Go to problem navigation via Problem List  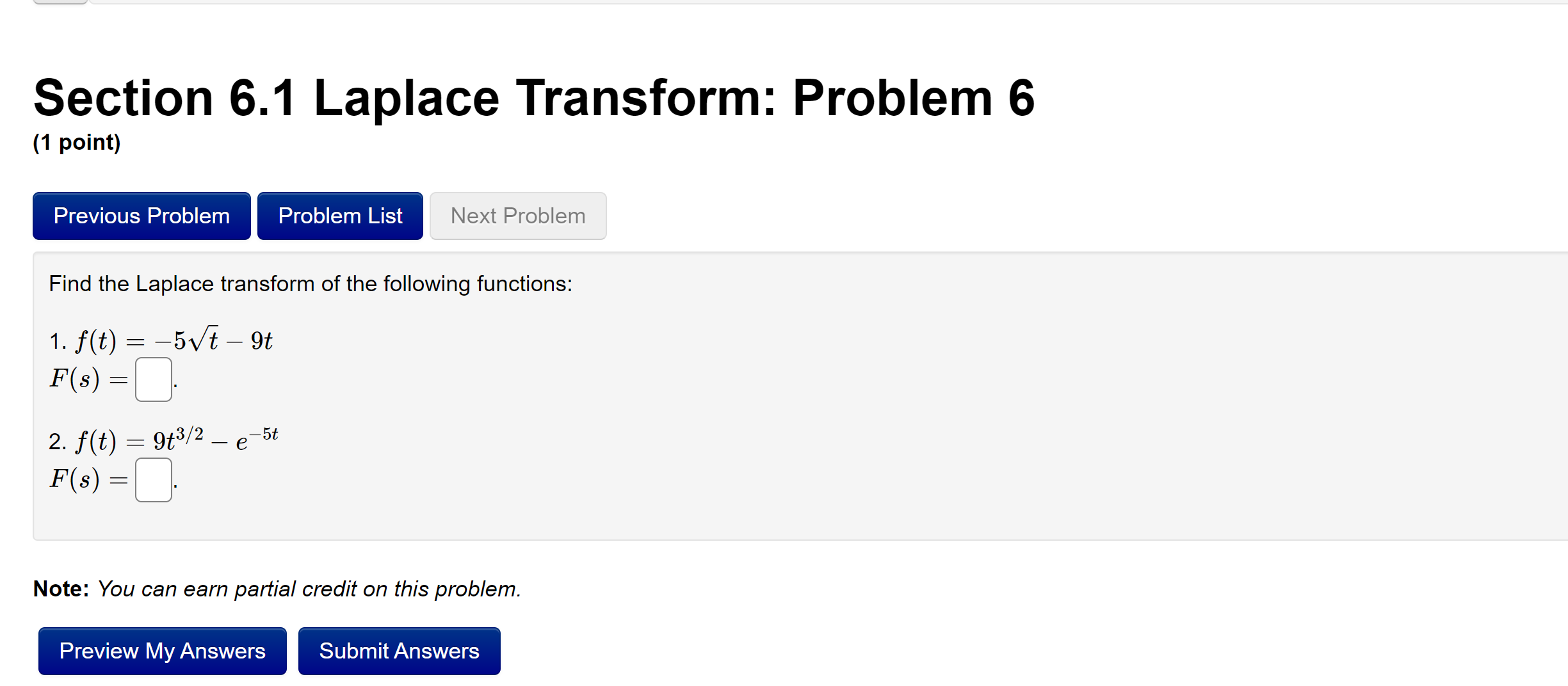point(340,216)
